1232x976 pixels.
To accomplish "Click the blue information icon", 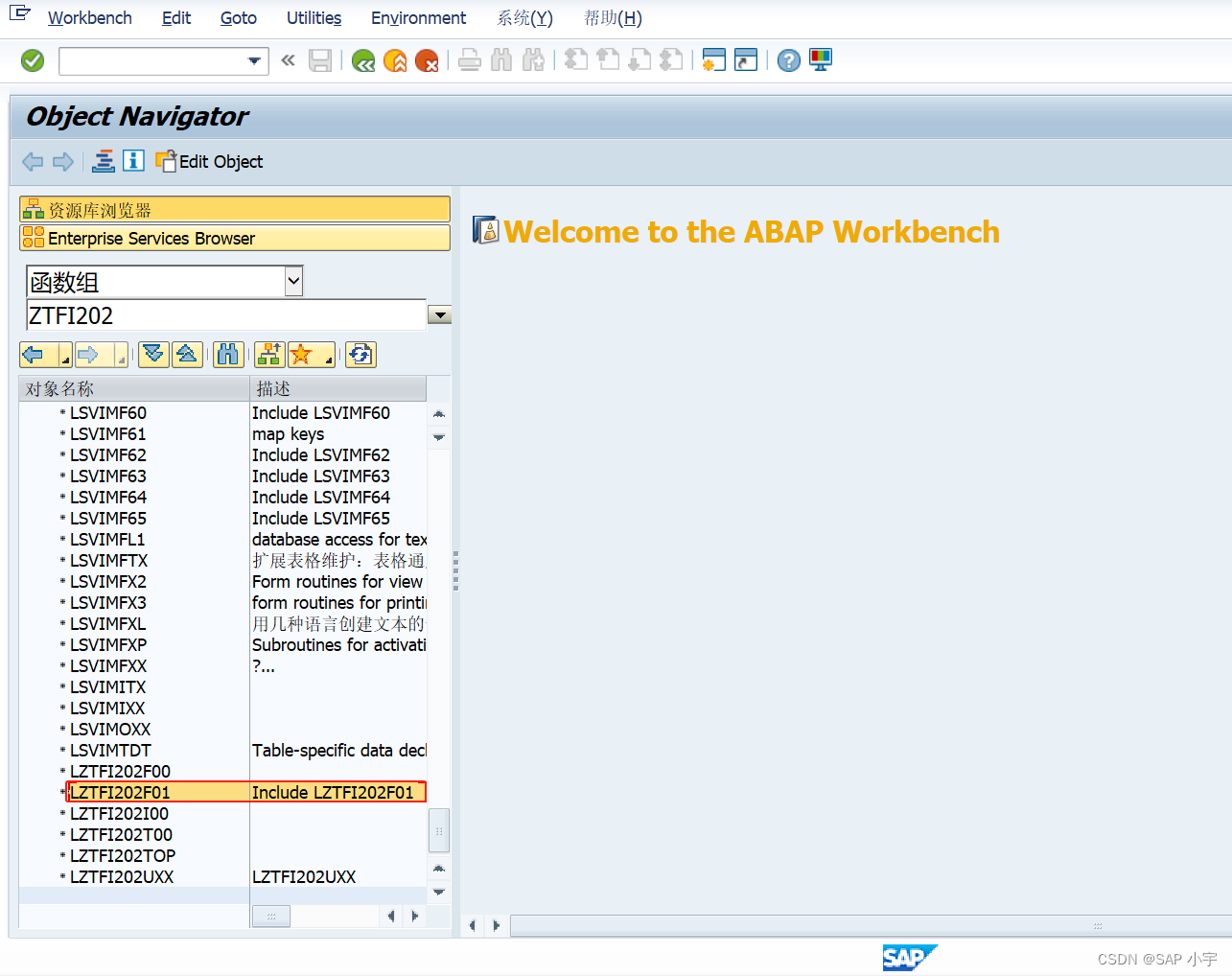I will [x=133, y=161].
